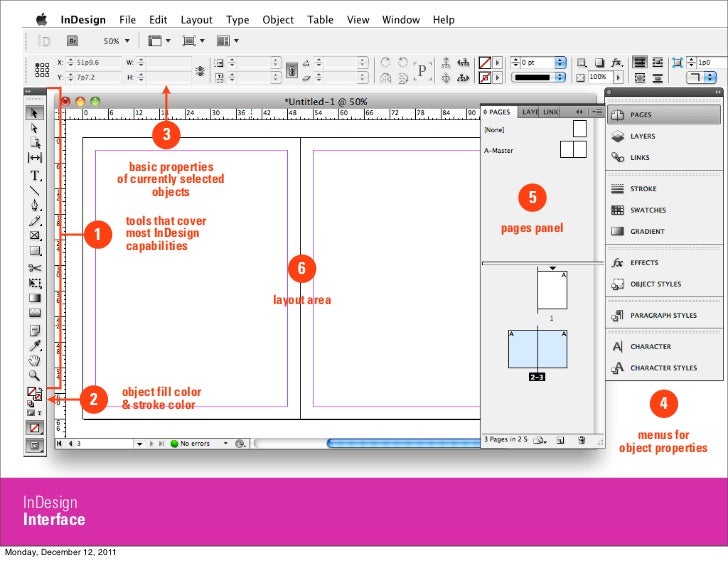Select the Direct Selection tool
Image resolution: width=728 pixels, height=561 pixels.
tap(34, 128)
